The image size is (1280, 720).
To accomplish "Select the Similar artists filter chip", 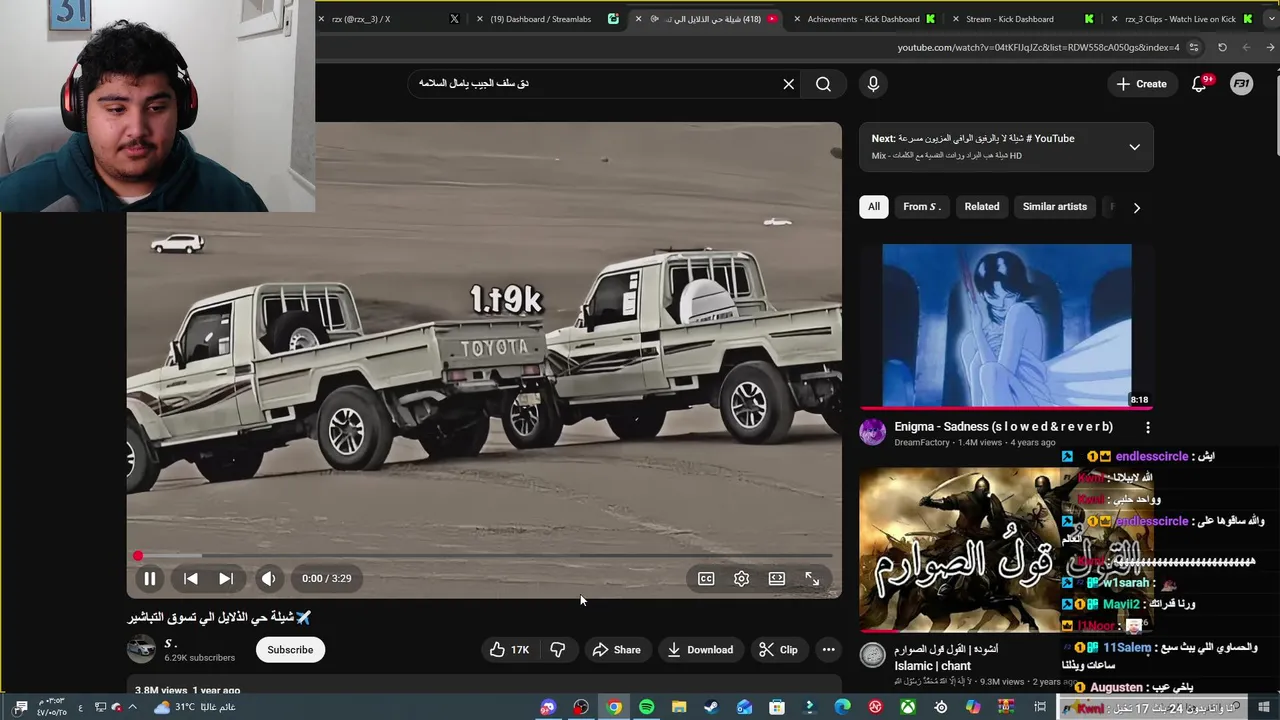I will pyautogui.click(x=1055, y=207).
